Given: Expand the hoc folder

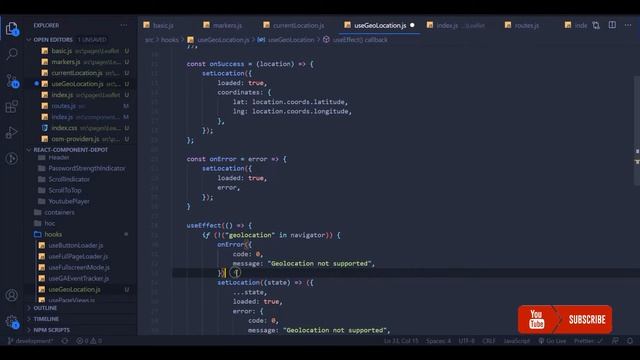Looking at the screenshot, I should click(x=50, y=223).
